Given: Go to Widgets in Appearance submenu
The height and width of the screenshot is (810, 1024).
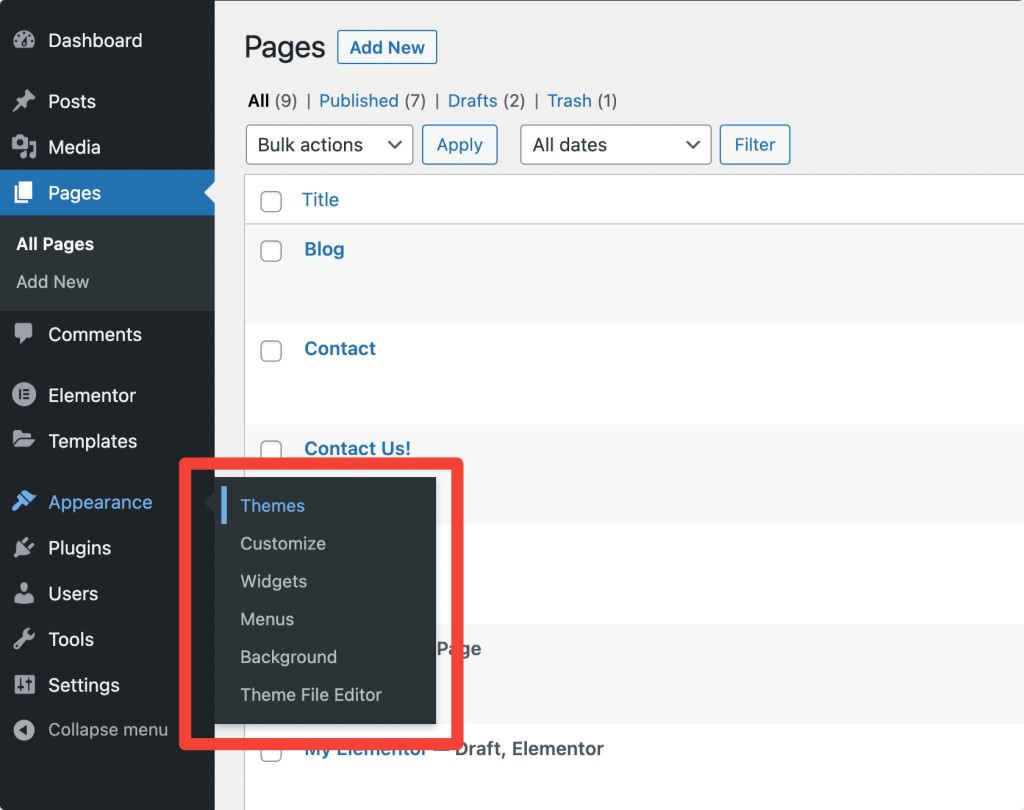Looking at the screenshot, I should pos(274,581).
